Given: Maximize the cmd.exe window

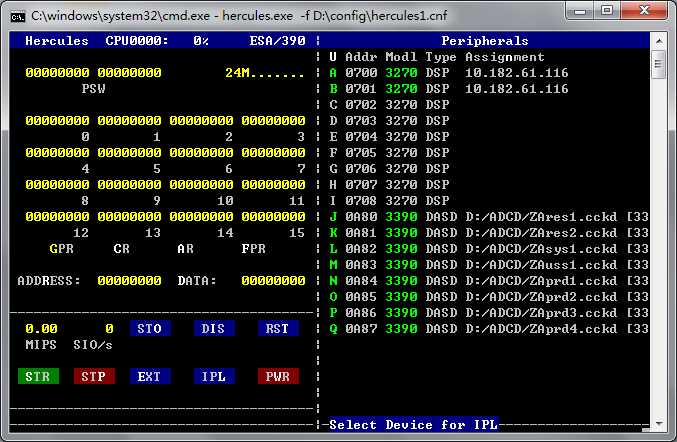Looking at the screenshot, I should click(607, 10).
